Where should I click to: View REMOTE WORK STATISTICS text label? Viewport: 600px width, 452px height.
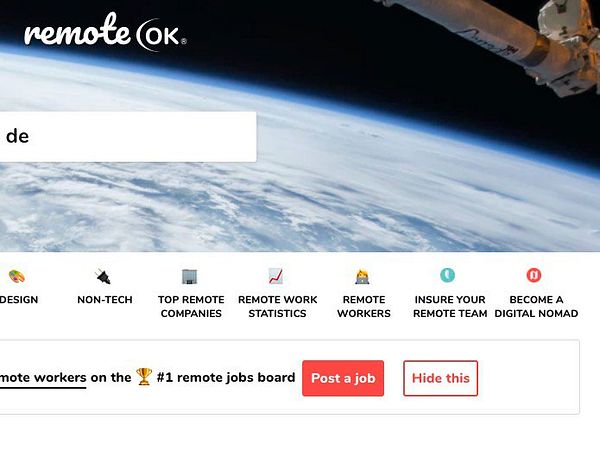pyautogui.click(x=277, y=307)
